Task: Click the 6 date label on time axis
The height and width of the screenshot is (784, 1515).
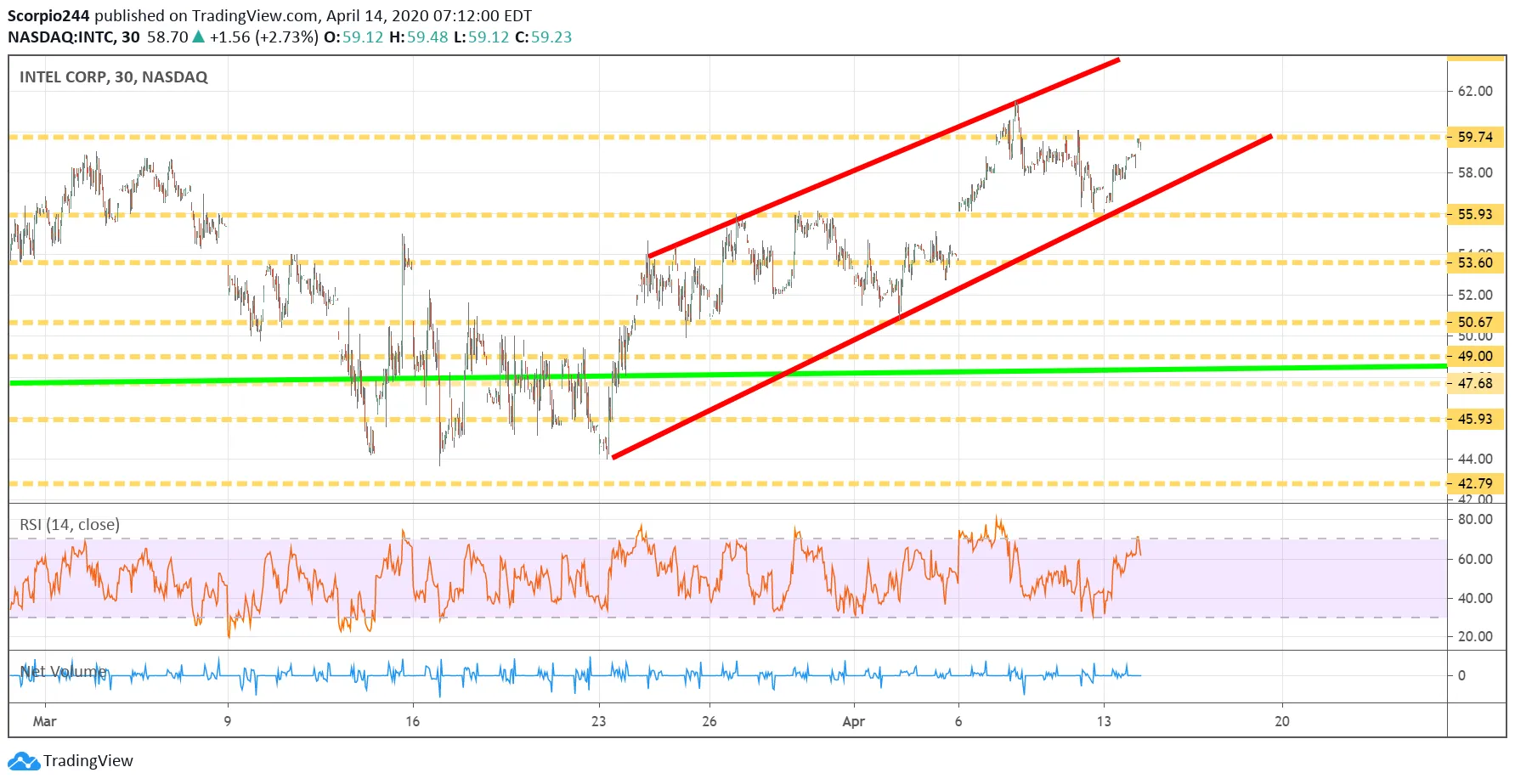Action: point(958,721)
